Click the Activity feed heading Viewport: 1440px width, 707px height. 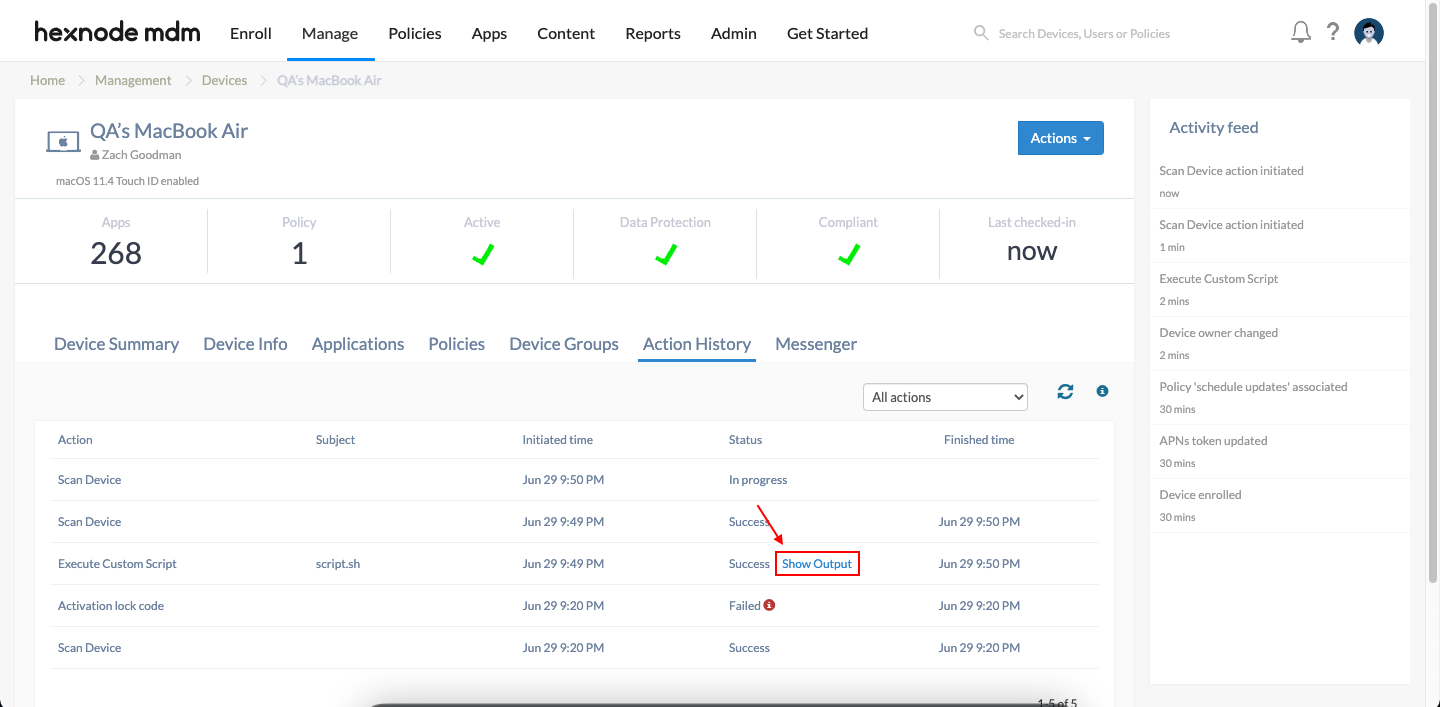click(1213, 128)
